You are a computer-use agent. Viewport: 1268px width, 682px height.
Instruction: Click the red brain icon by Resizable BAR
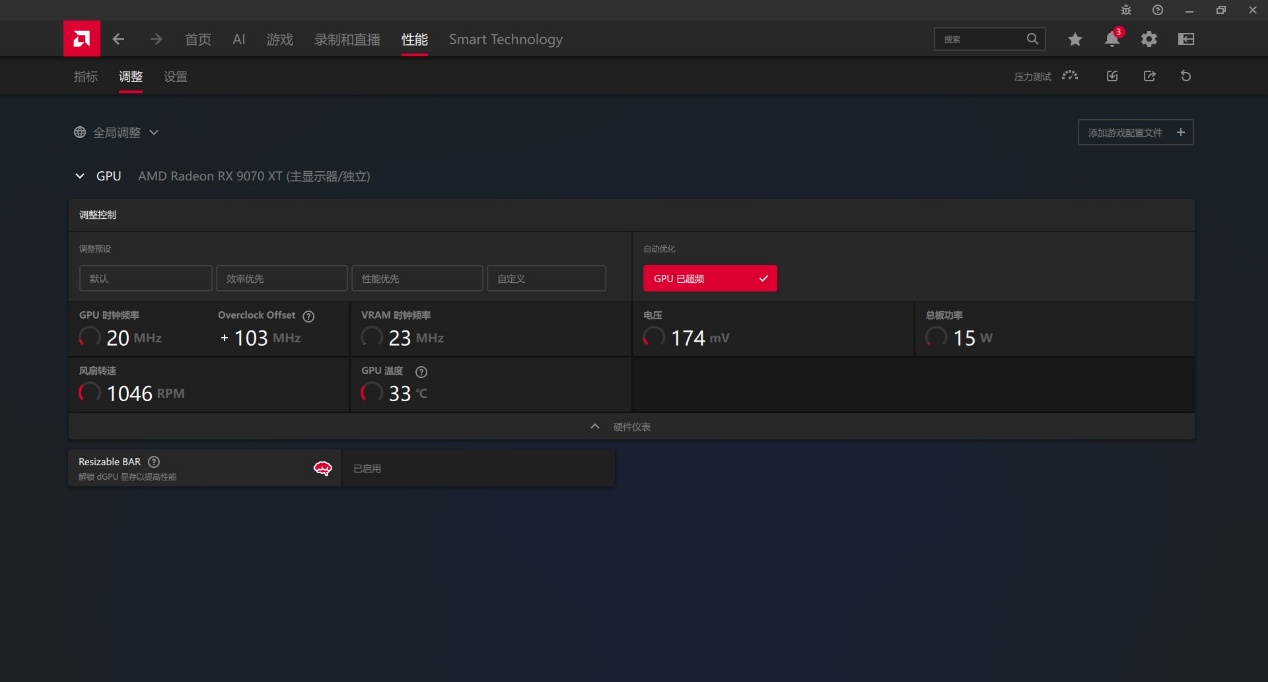coord(323,468)
